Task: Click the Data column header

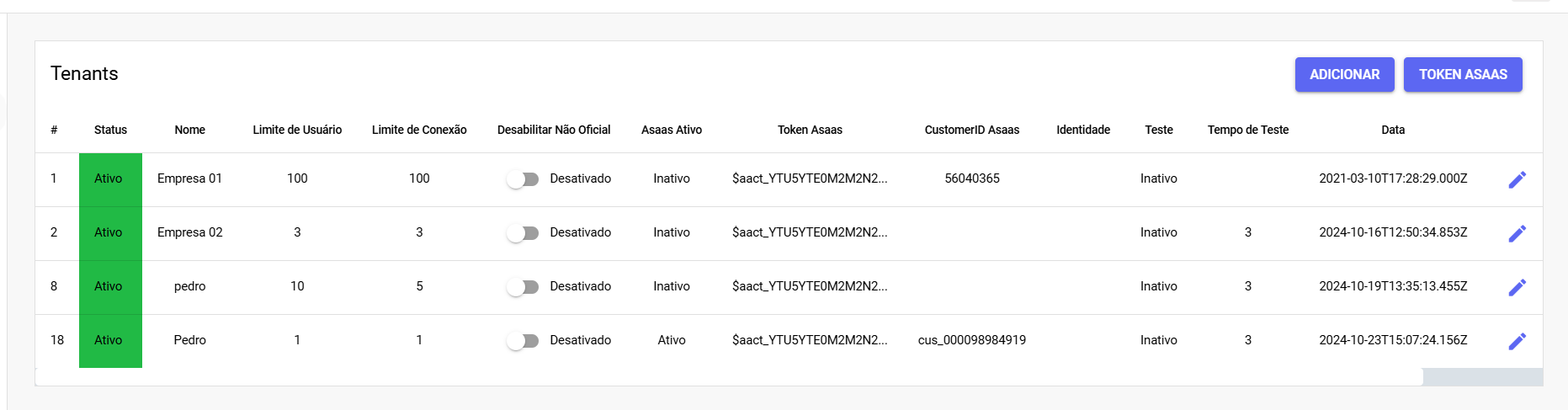Action: click(x=1392, y=130)
